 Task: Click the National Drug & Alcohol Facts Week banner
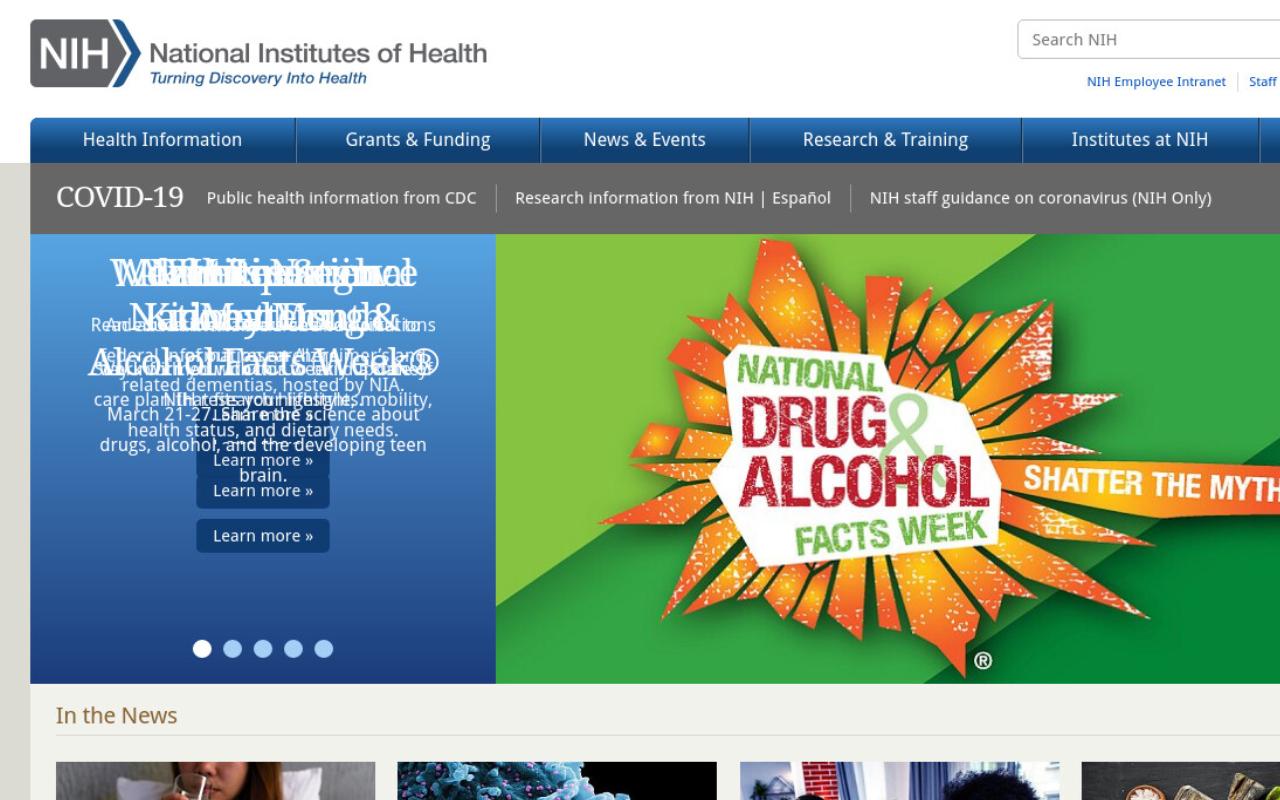point(888,459)
